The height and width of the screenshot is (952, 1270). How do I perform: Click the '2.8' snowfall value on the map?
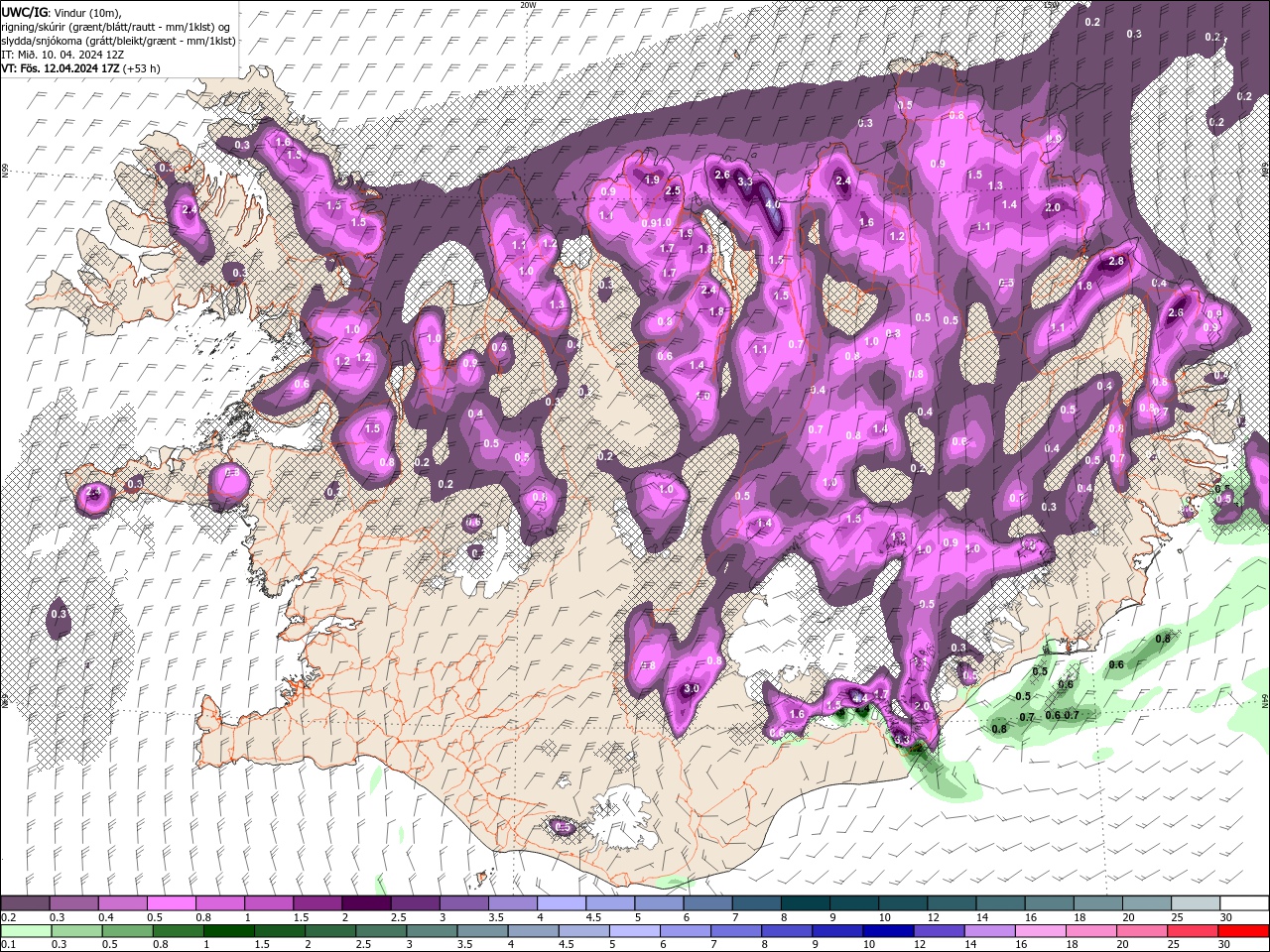[x=1115, y=261]
